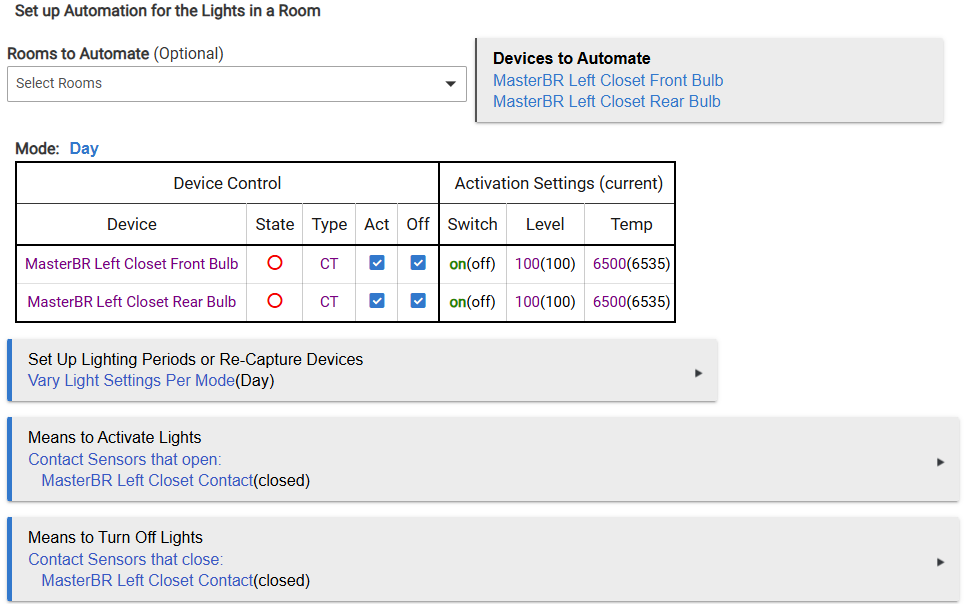Toggle Act checkbox for Rear Bulb
The height and width of the screenshot is (604, 966).
377,301
